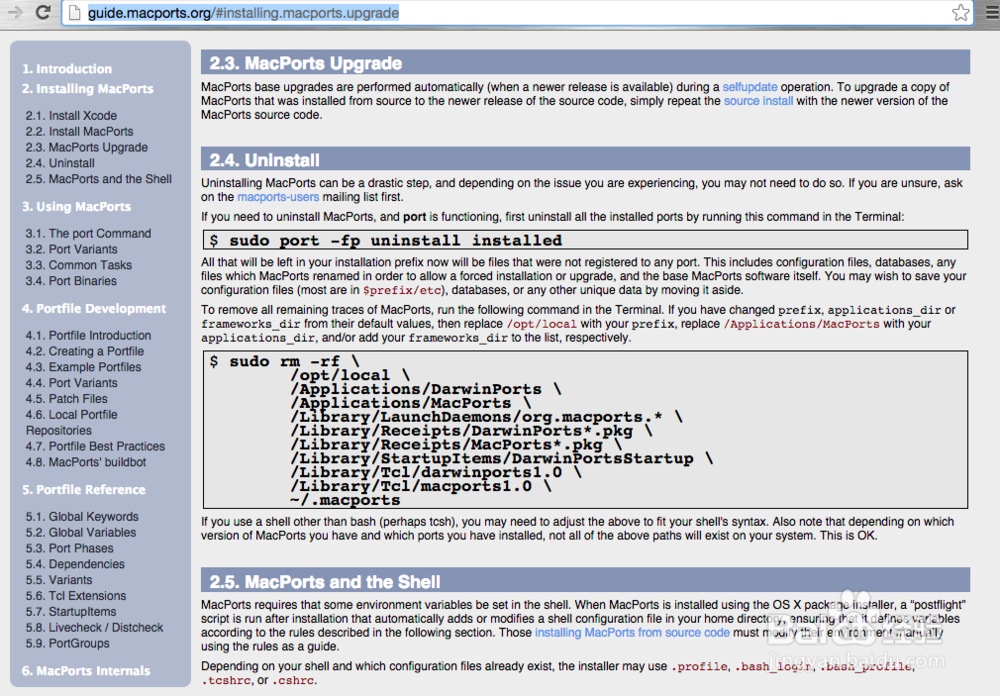
Task: Follow the selfupdate link
Action: click(x=750, y=87)
